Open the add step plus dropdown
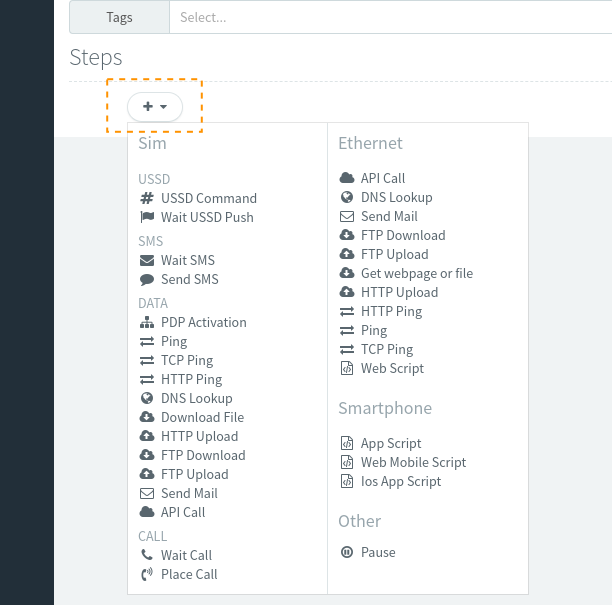The width and height of the screenshot is (612, 605). pyautogui.click(x=155, y=106)
